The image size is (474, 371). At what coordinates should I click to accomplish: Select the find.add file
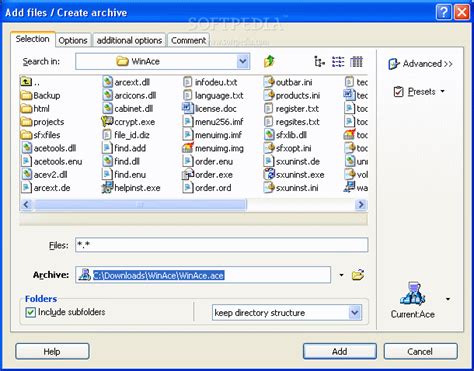(x=124, y=148)
